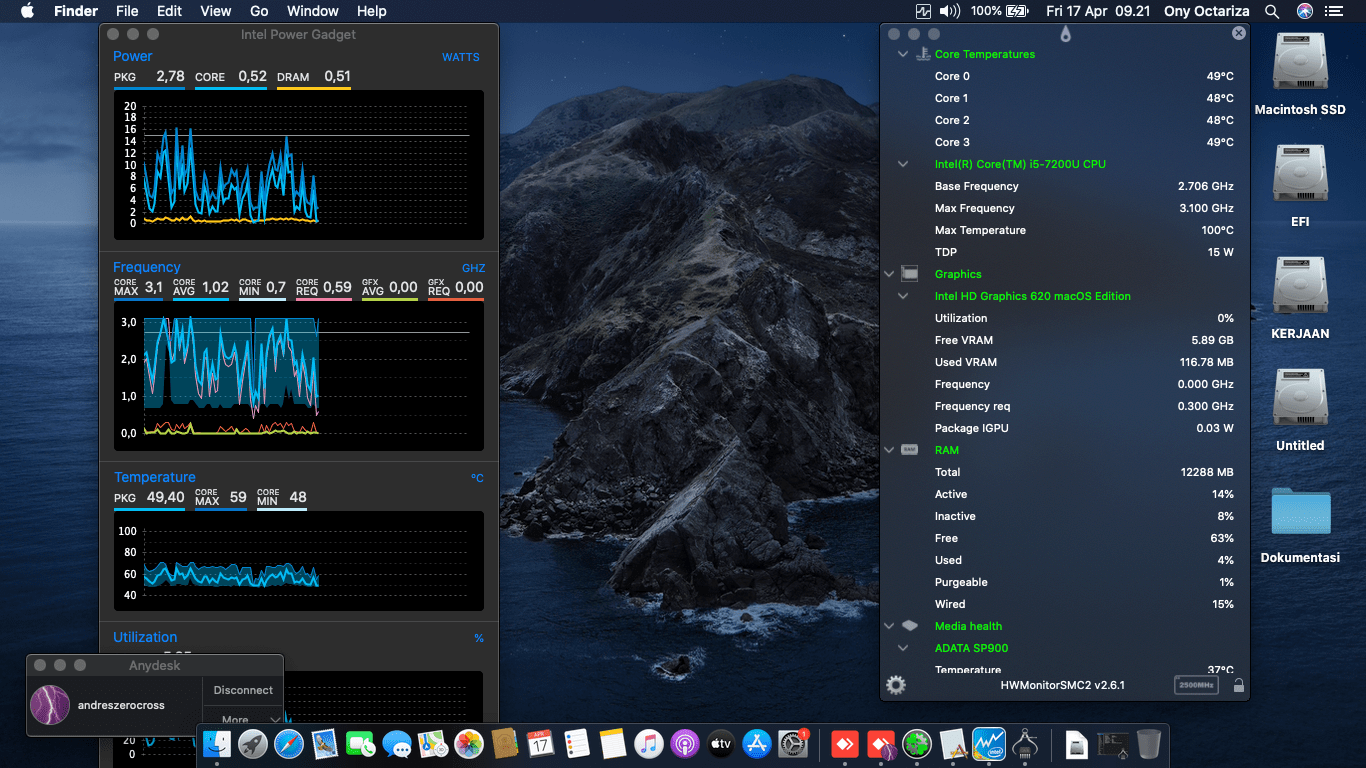Select the Dokumentasi folder on desktop
Viewport: 1366px width, 768px height.
coord(1300,512)
